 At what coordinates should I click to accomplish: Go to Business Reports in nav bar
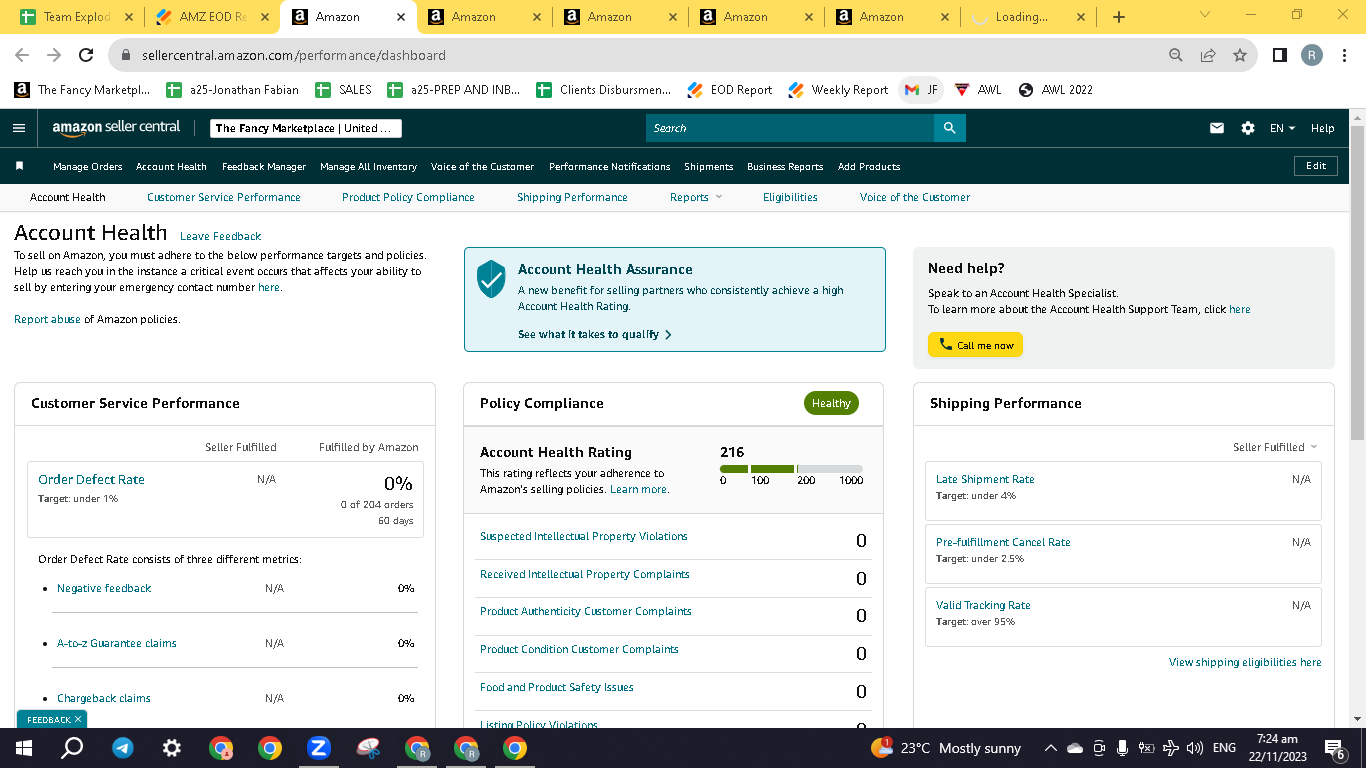tap(785, 166)
